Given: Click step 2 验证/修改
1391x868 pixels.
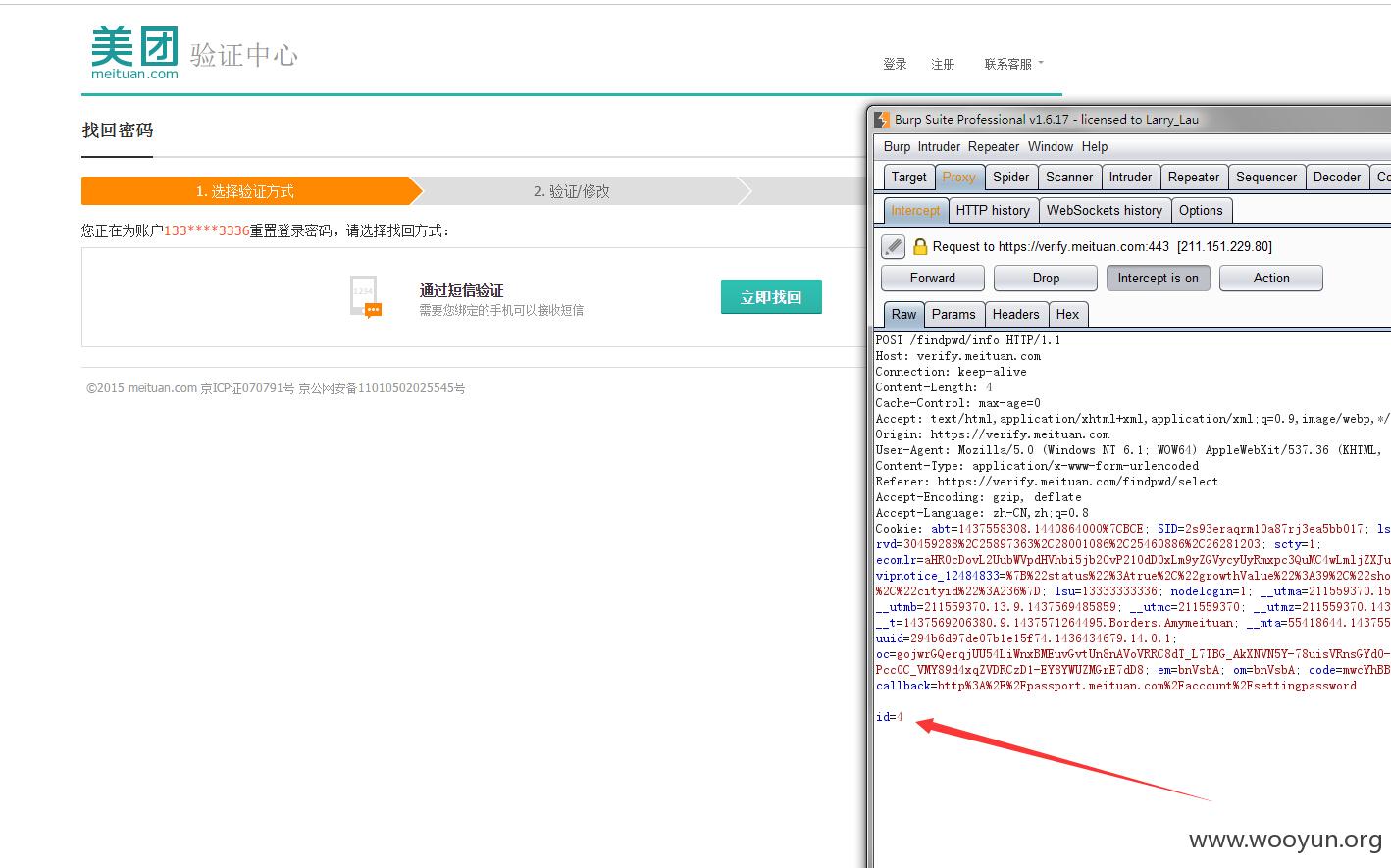Looking at the screenshot, I should (572, 191).
